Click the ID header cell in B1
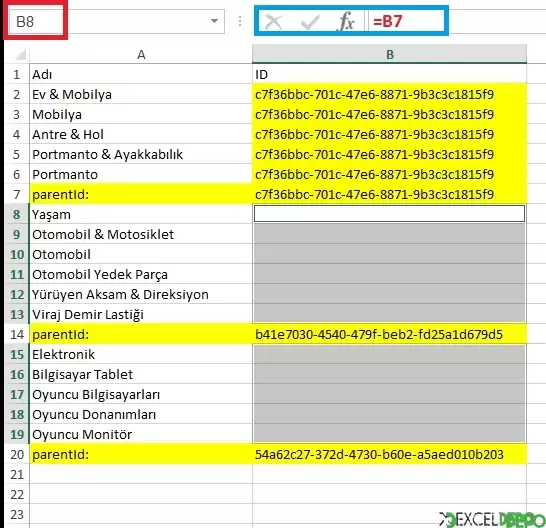Screen dimensions: 546x528 (x=389, y=74)
